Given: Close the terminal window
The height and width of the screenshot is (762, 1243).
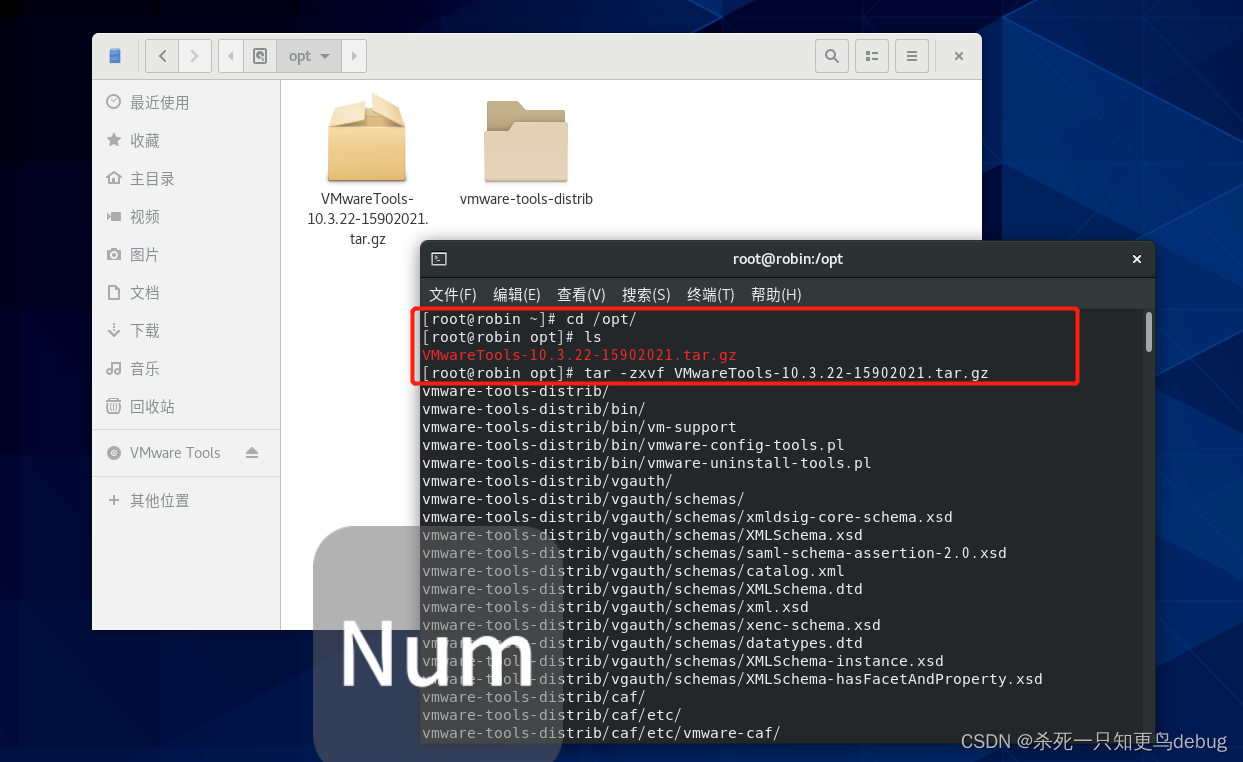Looking at the screenshot, I should pyautogui.click(x=1136, y=258).
